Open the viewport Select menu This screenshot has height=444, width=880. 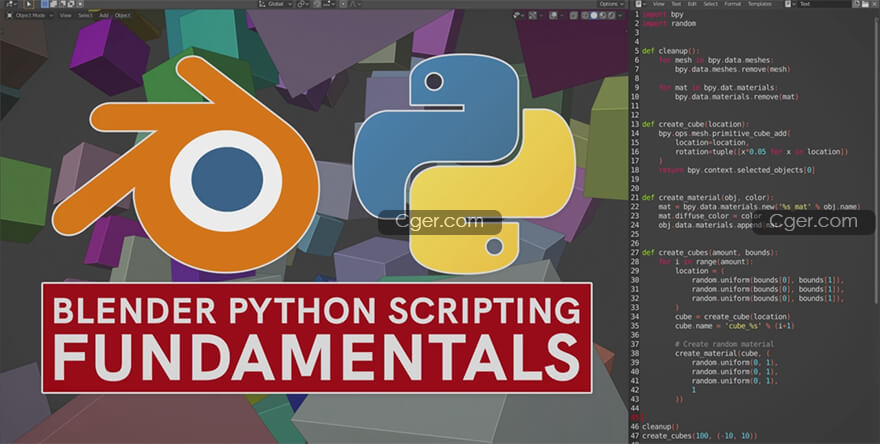85,15
